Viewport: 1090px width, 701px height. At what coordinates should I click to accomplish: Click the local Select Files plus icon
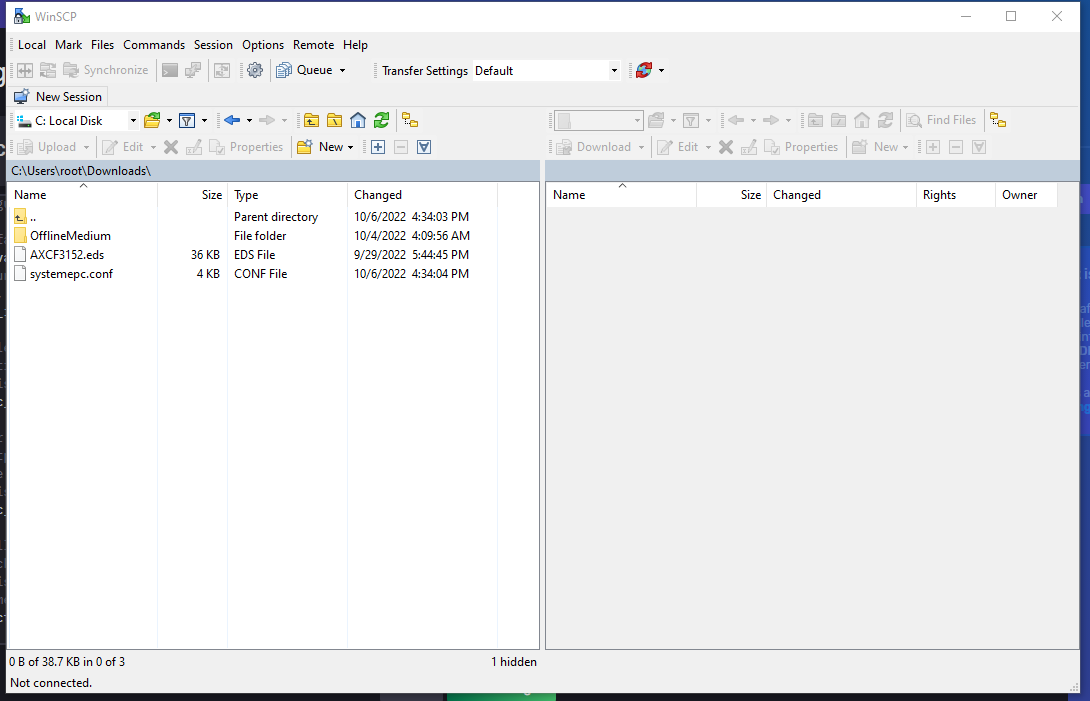pyautogui.click(x=378, y=147)
